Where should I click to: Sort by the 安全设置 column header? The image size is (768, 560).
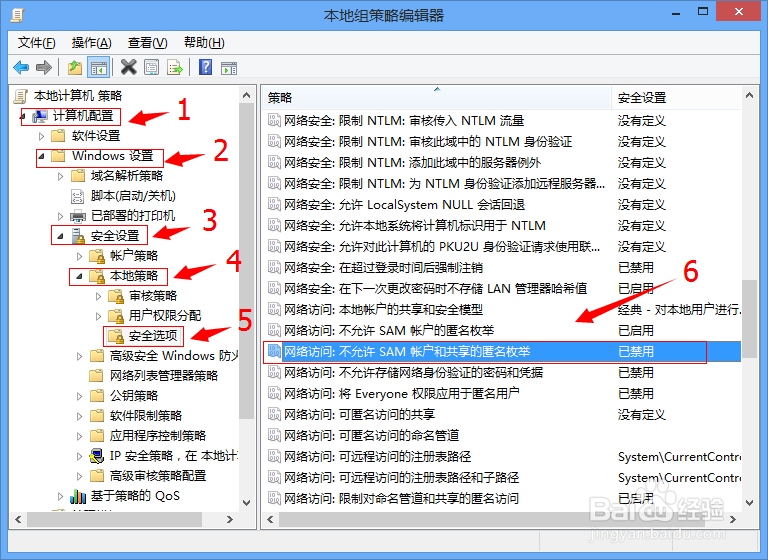[676, 97]
